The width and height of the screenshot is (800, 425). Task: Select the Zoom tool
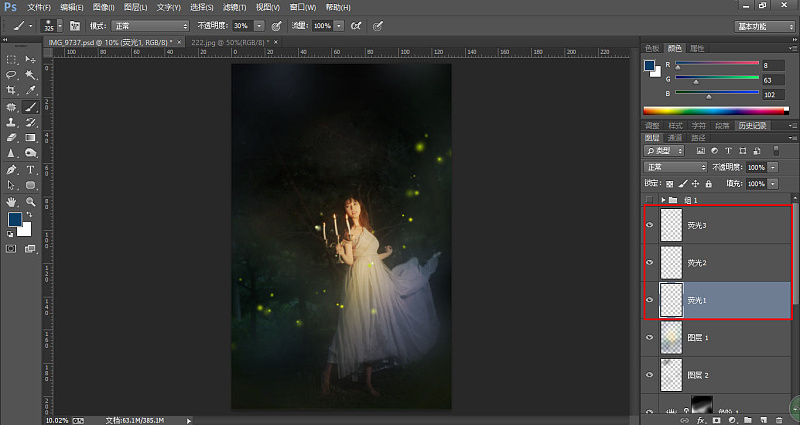coord(31,202)
